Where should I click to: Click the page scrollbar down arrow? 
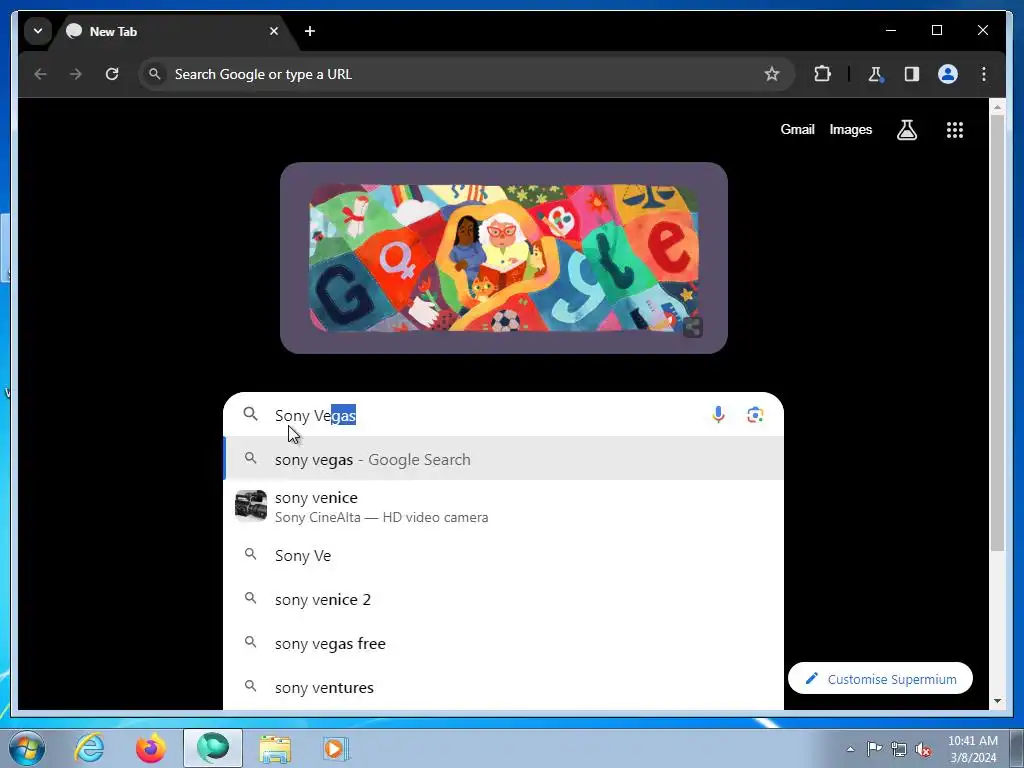click(x=997, y=701)
